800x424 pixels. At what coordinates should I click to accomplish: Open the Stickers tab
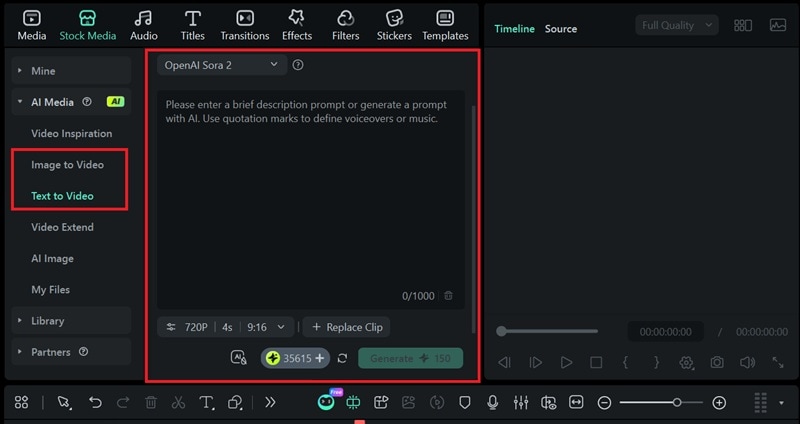point(394,26)
